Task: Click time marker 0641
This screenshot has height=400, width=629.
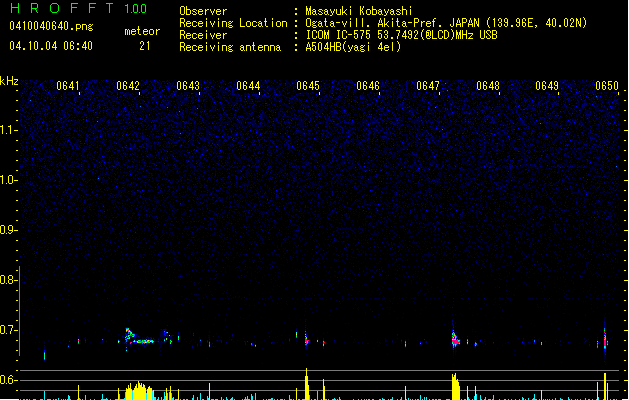Action: 68,86
